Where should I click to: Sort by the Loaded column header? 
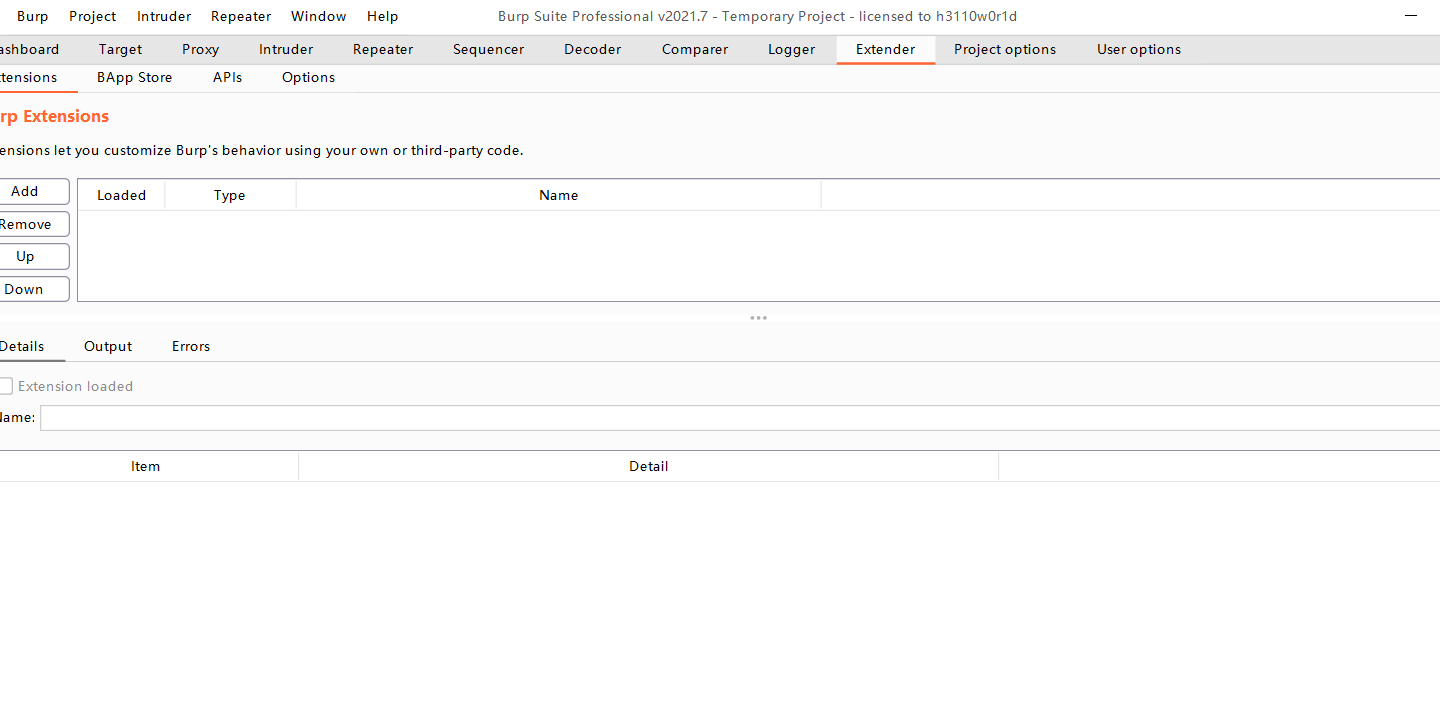tap(122, 195)
